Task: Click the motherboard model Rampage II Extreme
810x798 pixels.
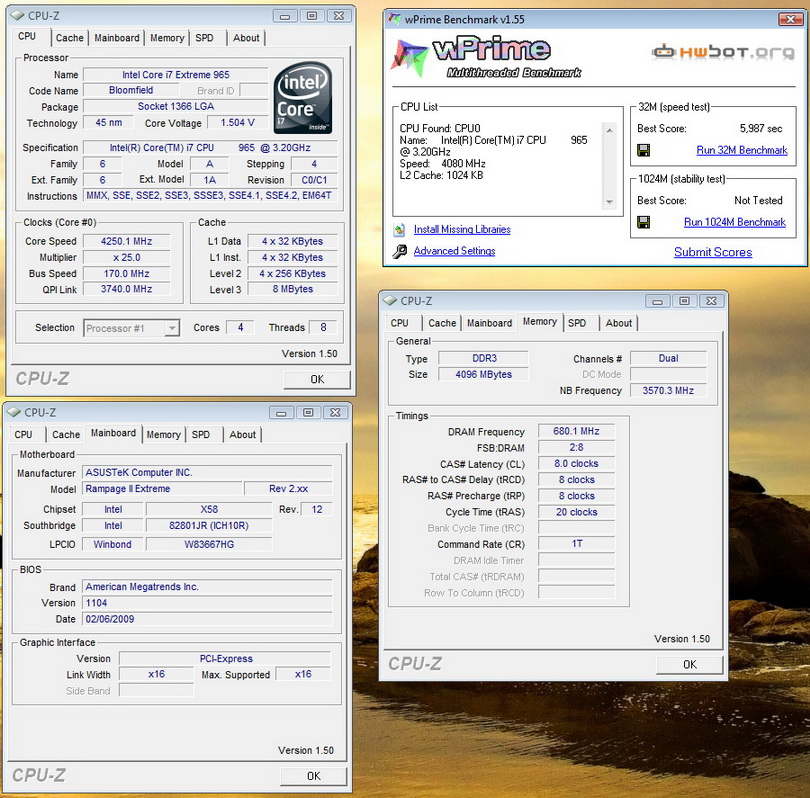Action: tap(162, 489)
